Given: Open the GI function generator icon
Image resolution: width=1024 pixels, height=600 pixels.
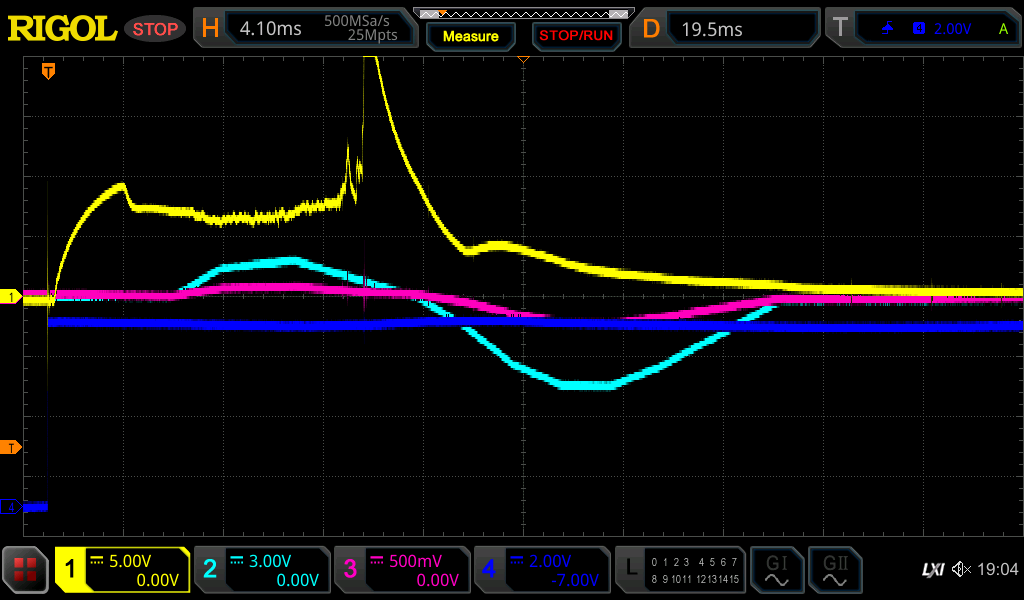Looking at the screenshot, I should 776,570.
